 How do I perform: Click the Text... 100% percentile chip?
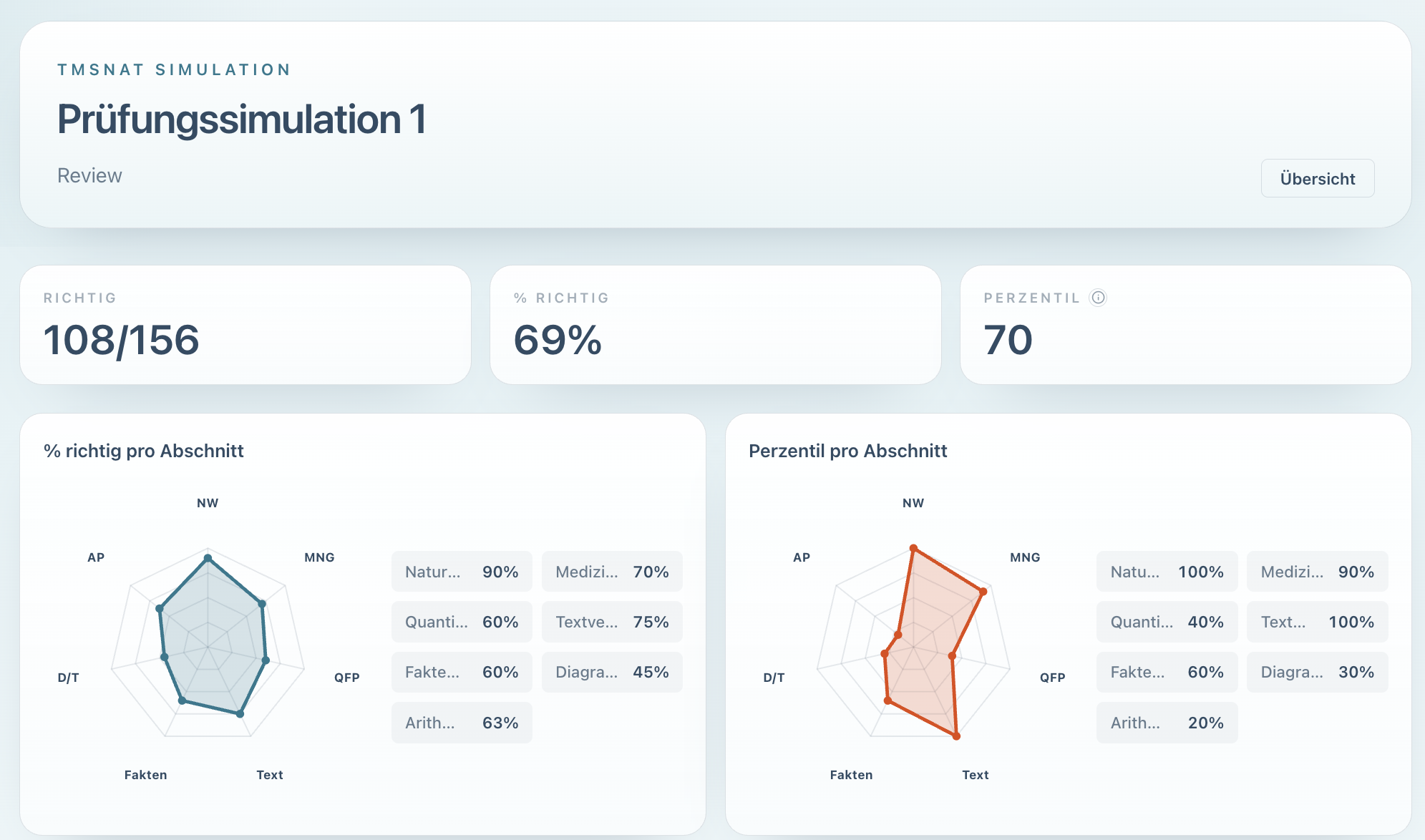tap(1317, 622)
